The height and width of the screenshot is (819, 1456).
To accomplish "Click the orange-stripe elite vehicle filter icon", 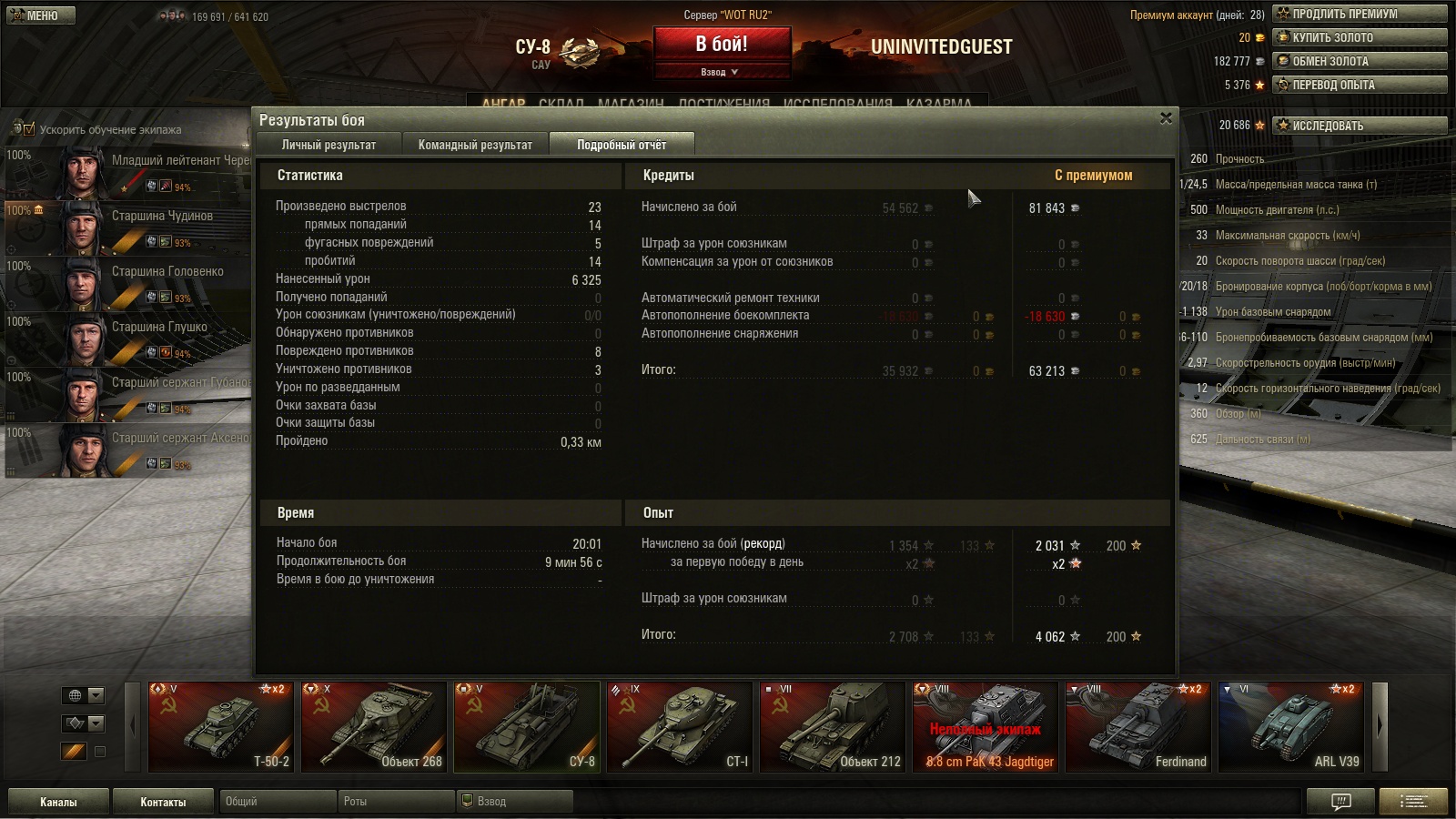I will pyautogui.click(x=75, y=751).
